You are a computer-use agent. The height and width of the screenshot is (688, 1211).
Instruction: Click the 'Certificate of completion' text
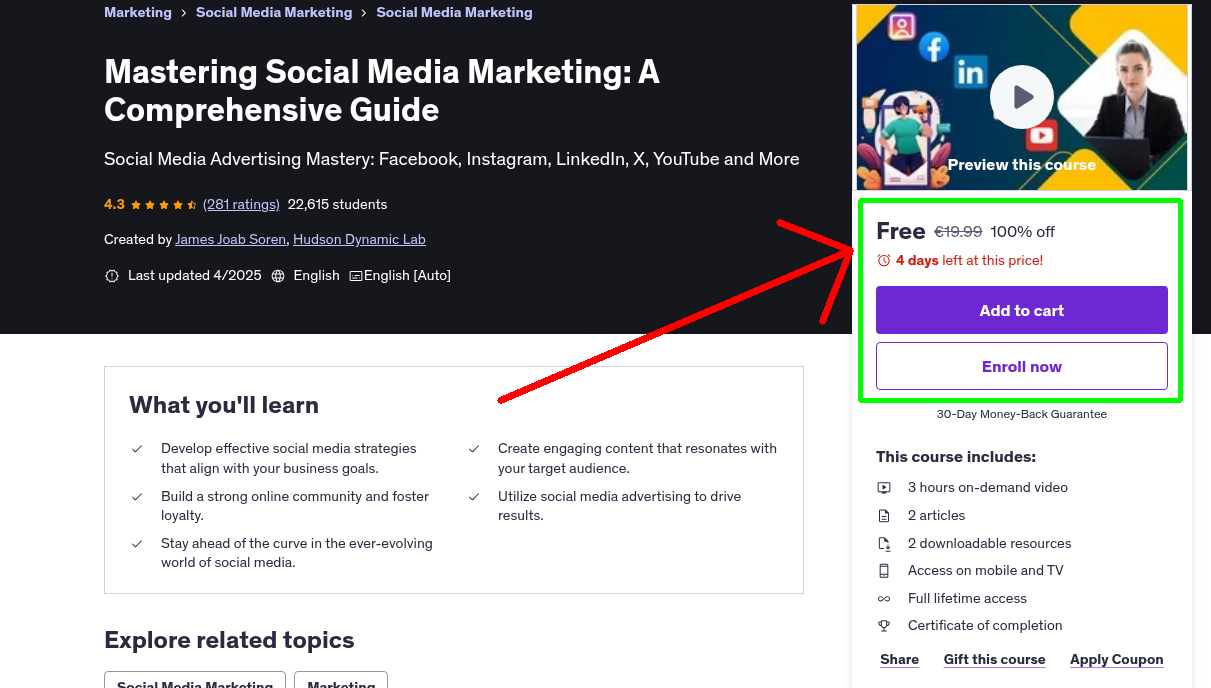click(x=985, y=626)
